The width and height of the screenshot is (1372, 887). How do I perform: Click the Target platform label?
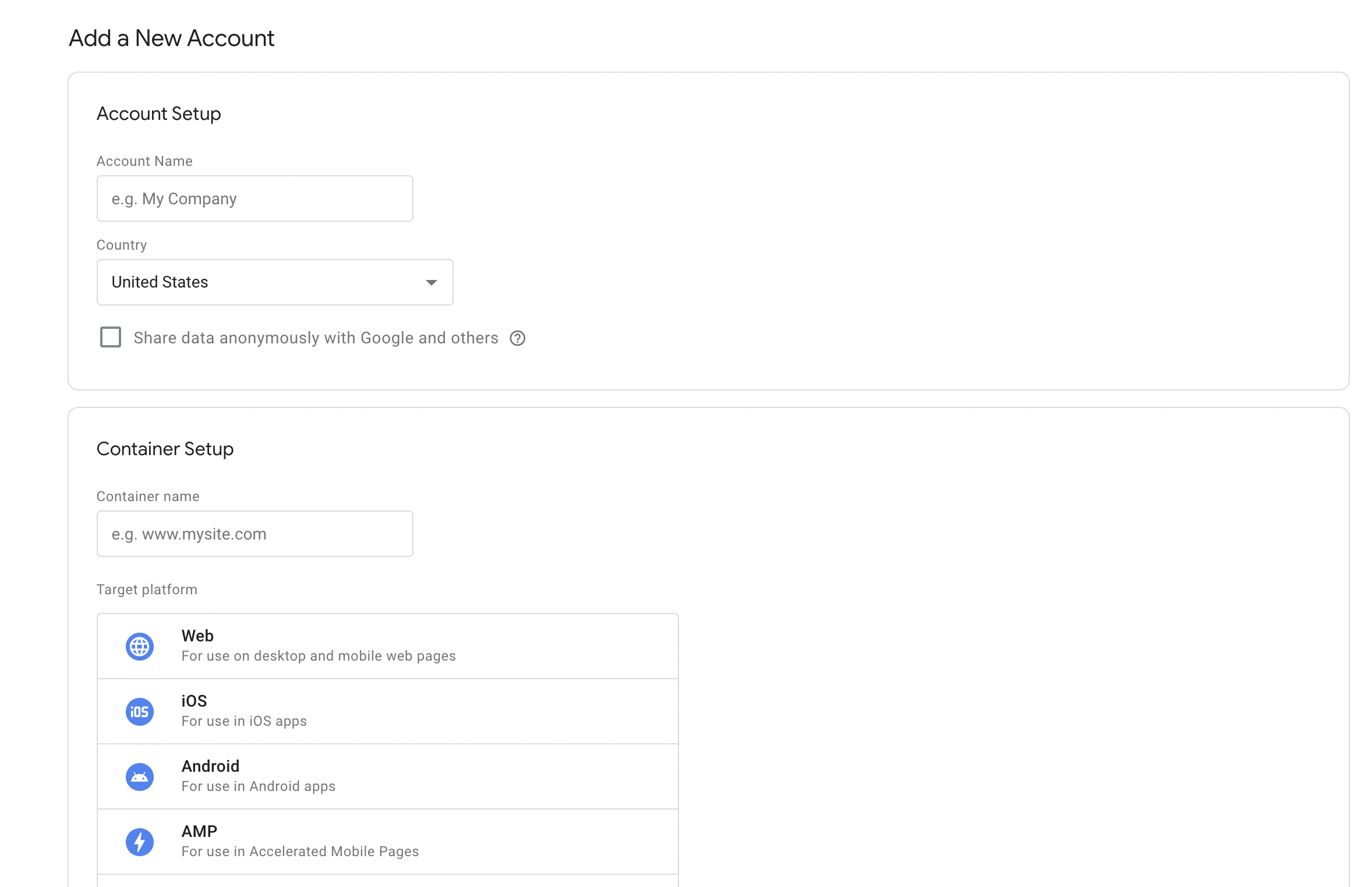(x=147, y=590)
